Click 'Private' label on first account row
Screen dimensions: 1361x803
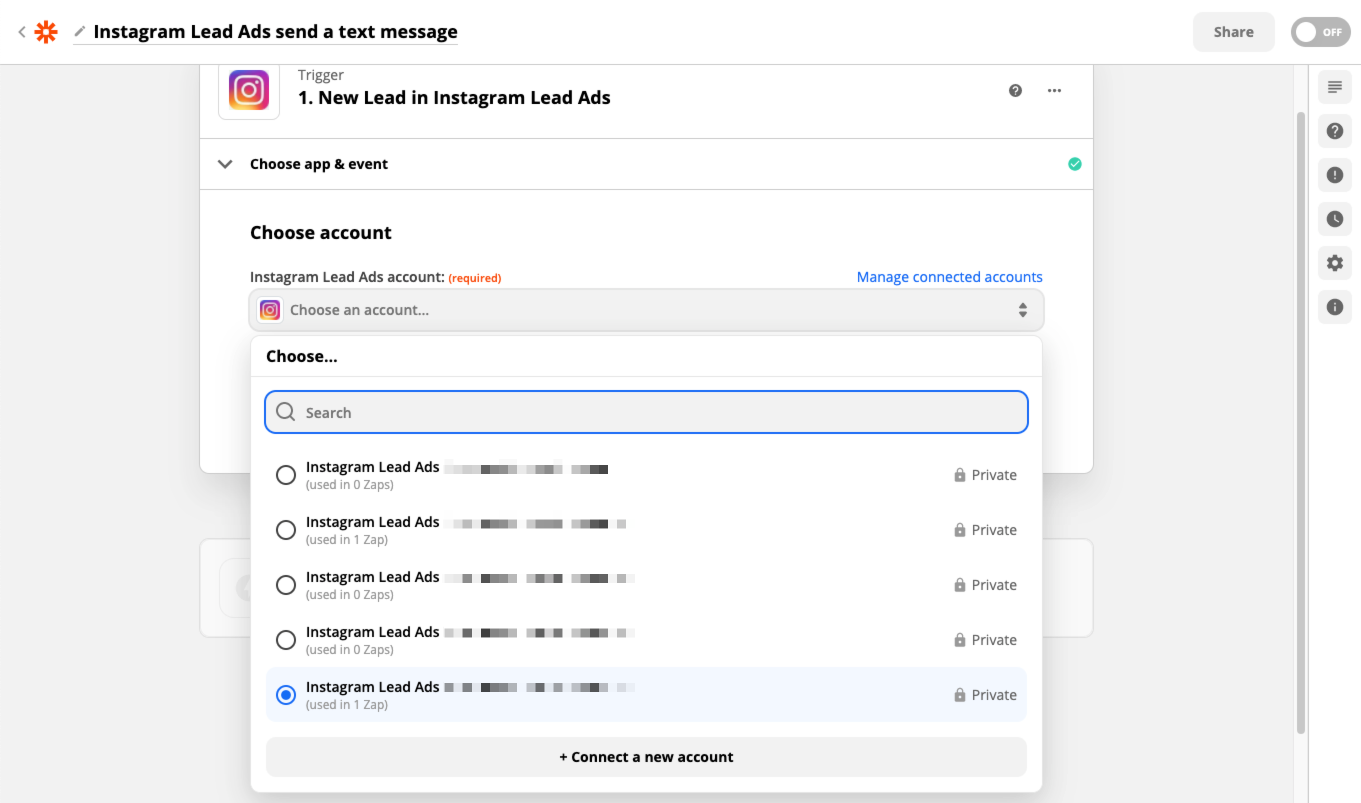coord(994,475)
